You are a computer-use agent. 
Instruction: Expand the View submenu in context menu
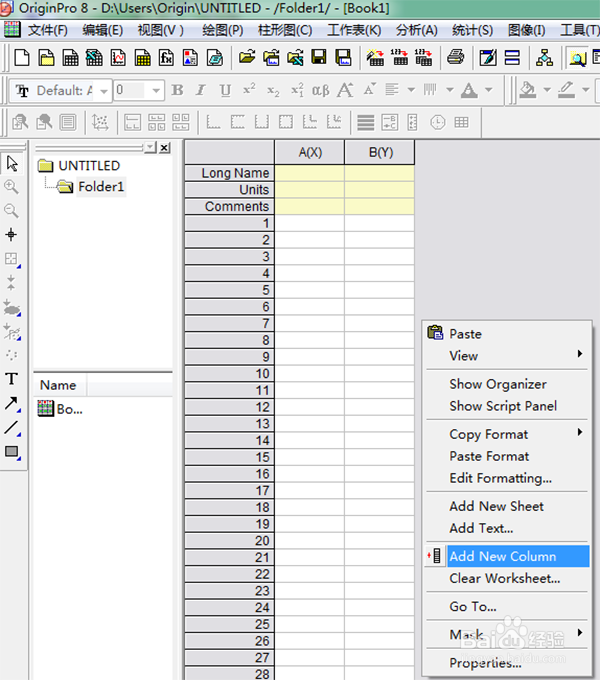pos(507,356)
